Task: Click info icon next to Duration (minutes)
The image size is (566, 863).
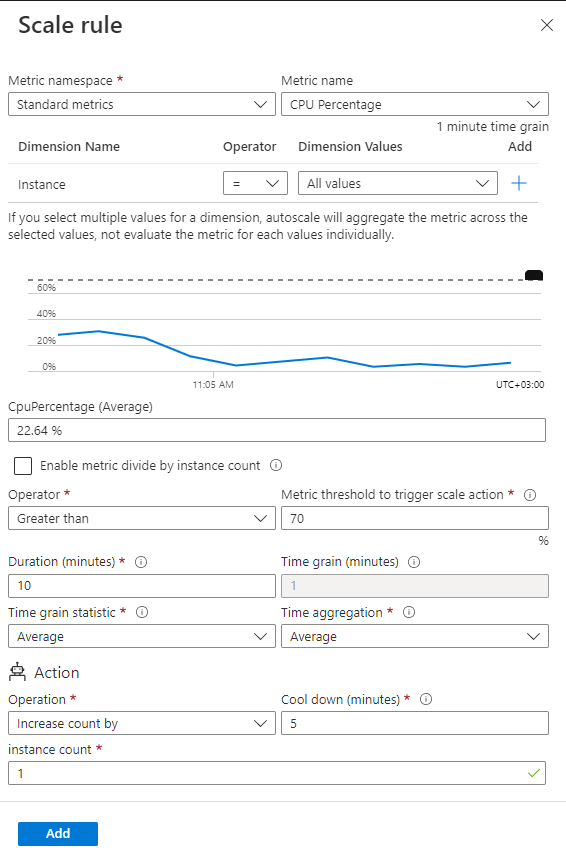Action: point(141,562)
